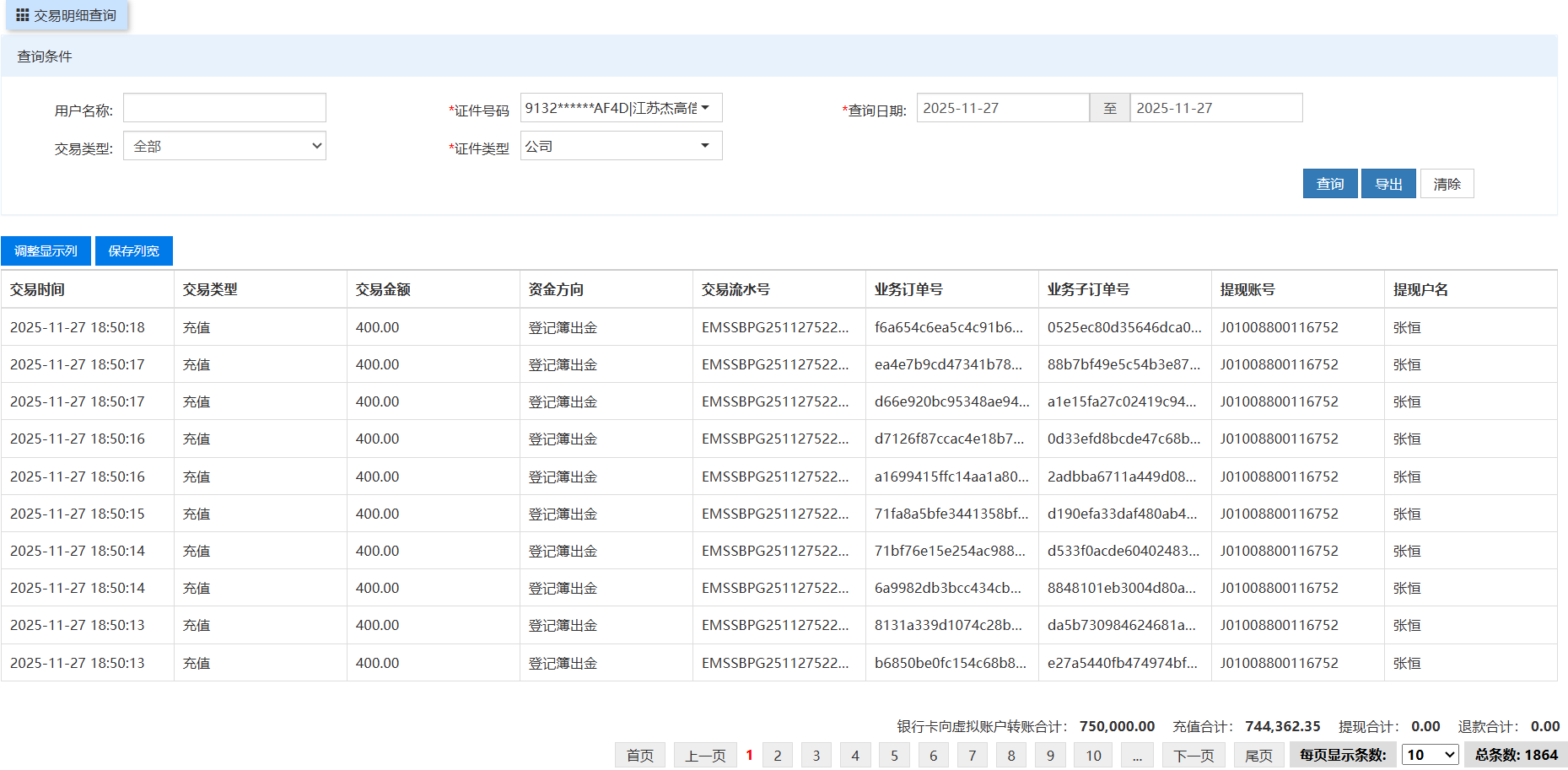Change the 每页显示条数 page size selector
The image size is (1568, 770).
click(x=1430, y=755)
